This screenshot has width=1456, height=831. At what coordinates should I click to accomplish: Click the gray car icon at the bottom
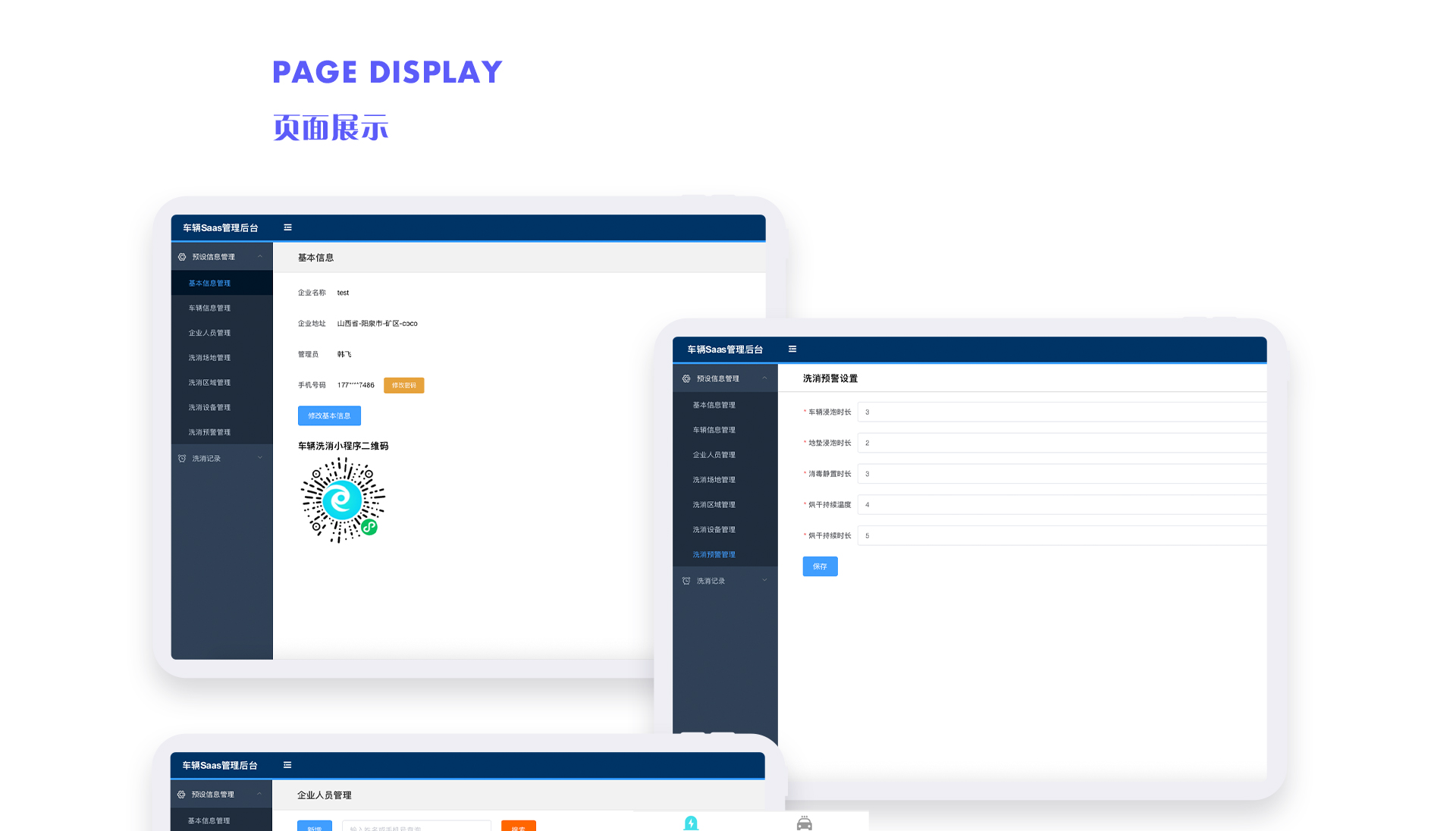tap(805, 823)
